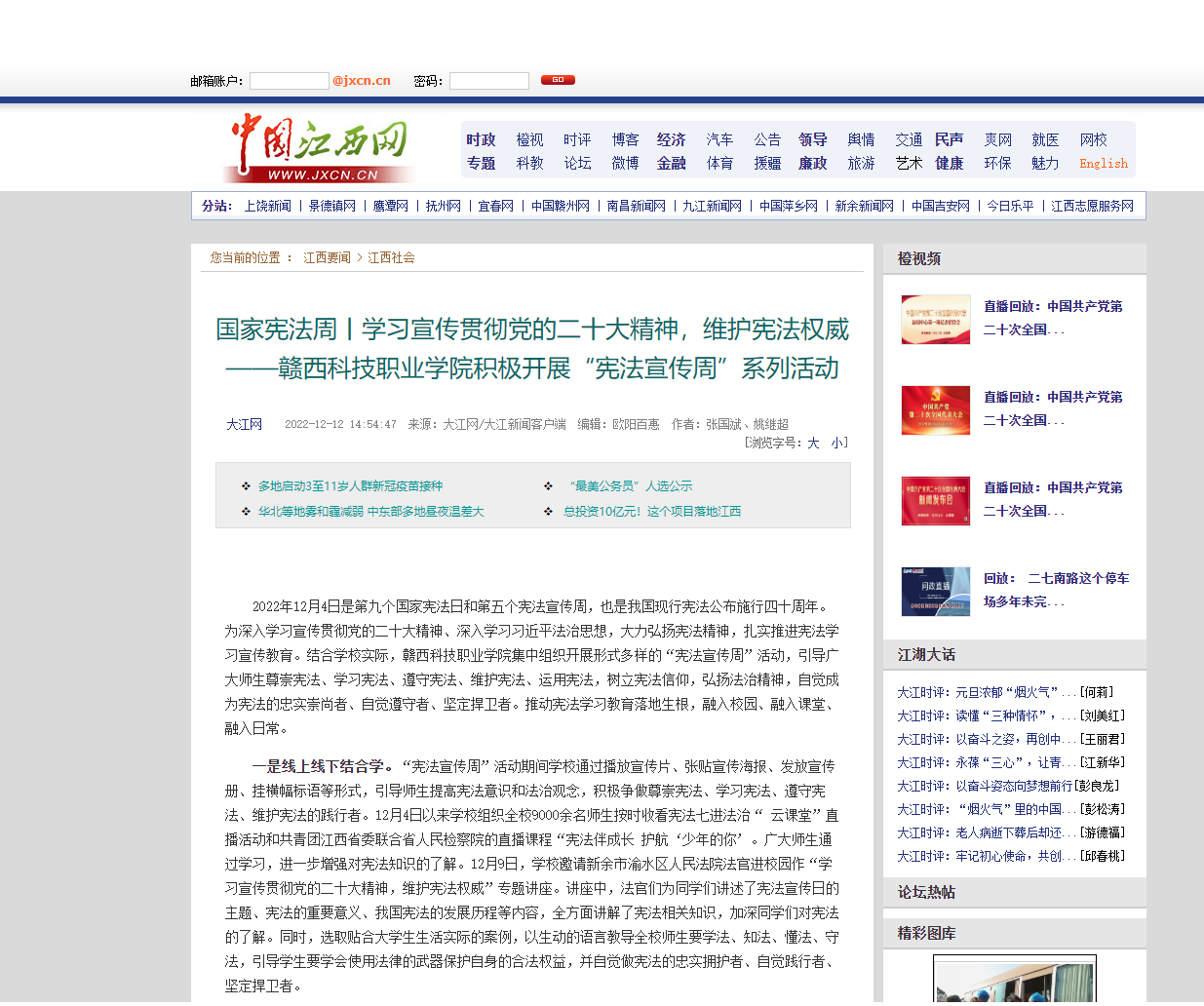Open the 江西志愿服务网 sub-site link
This screenshot has width=1204, height=1006.
click(1092, 207)
